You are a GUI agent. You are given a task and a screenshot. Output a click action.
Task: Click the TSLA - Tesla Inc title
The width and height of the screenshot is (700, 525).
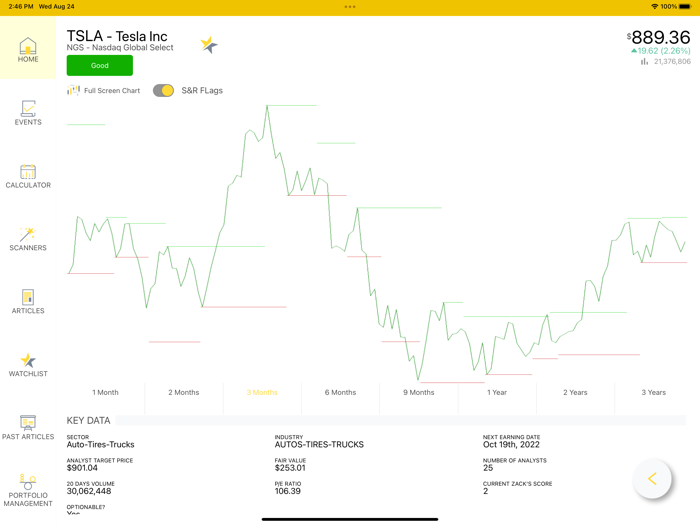117,36
